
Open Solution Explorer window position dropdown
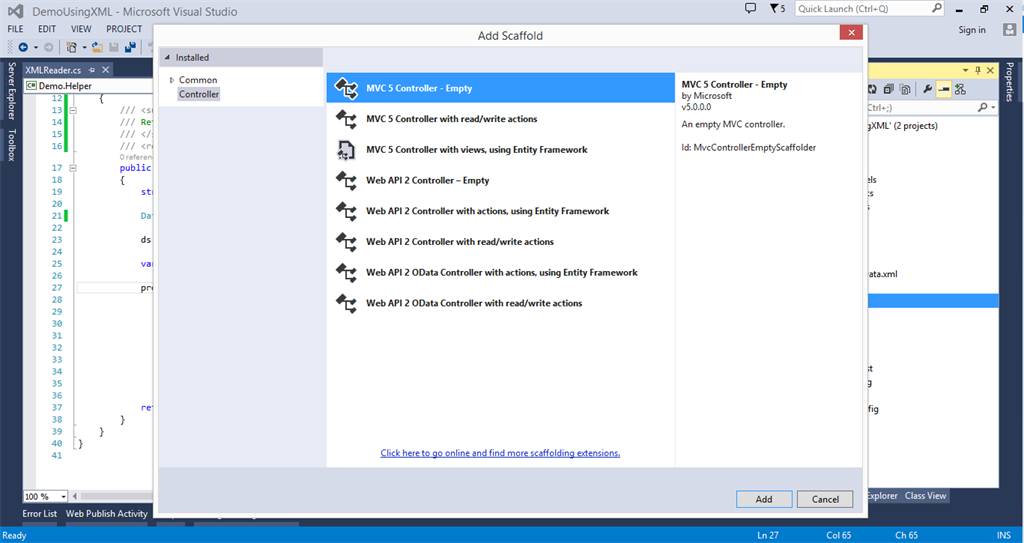tap(965, 70)
